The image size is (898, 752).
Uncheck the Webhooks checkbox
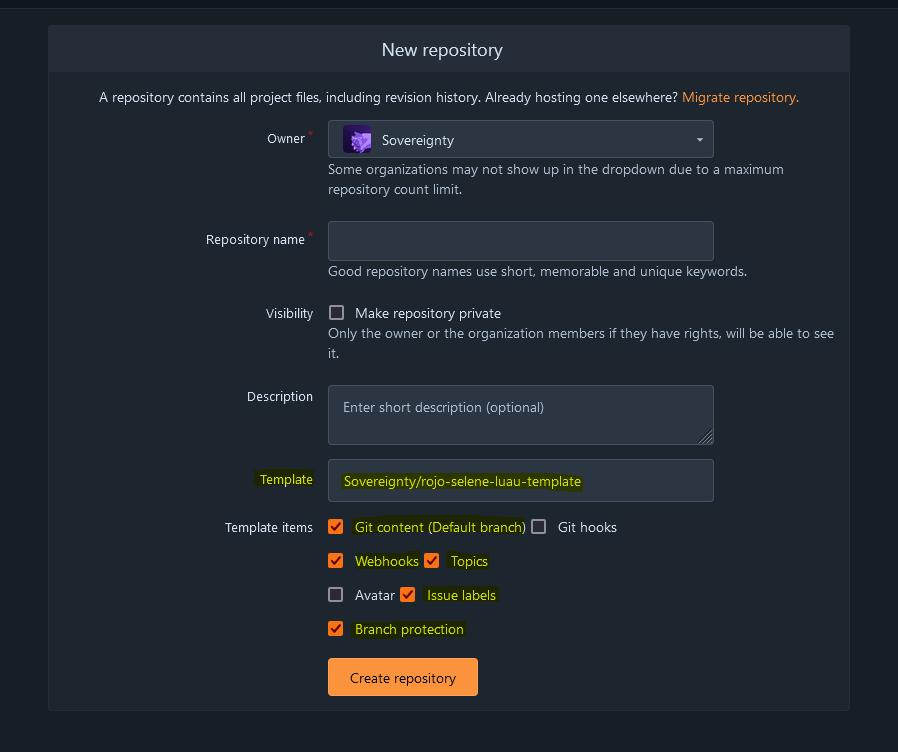pyautogui.click(x=336, y=561)
